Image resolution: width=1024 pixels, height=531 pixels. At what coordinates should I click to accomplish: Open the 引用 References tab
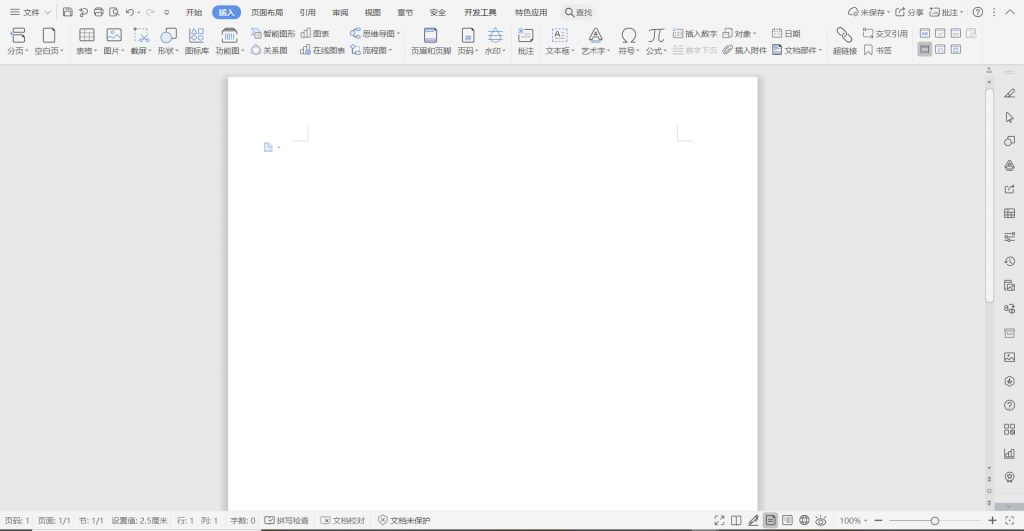point(308,12)
